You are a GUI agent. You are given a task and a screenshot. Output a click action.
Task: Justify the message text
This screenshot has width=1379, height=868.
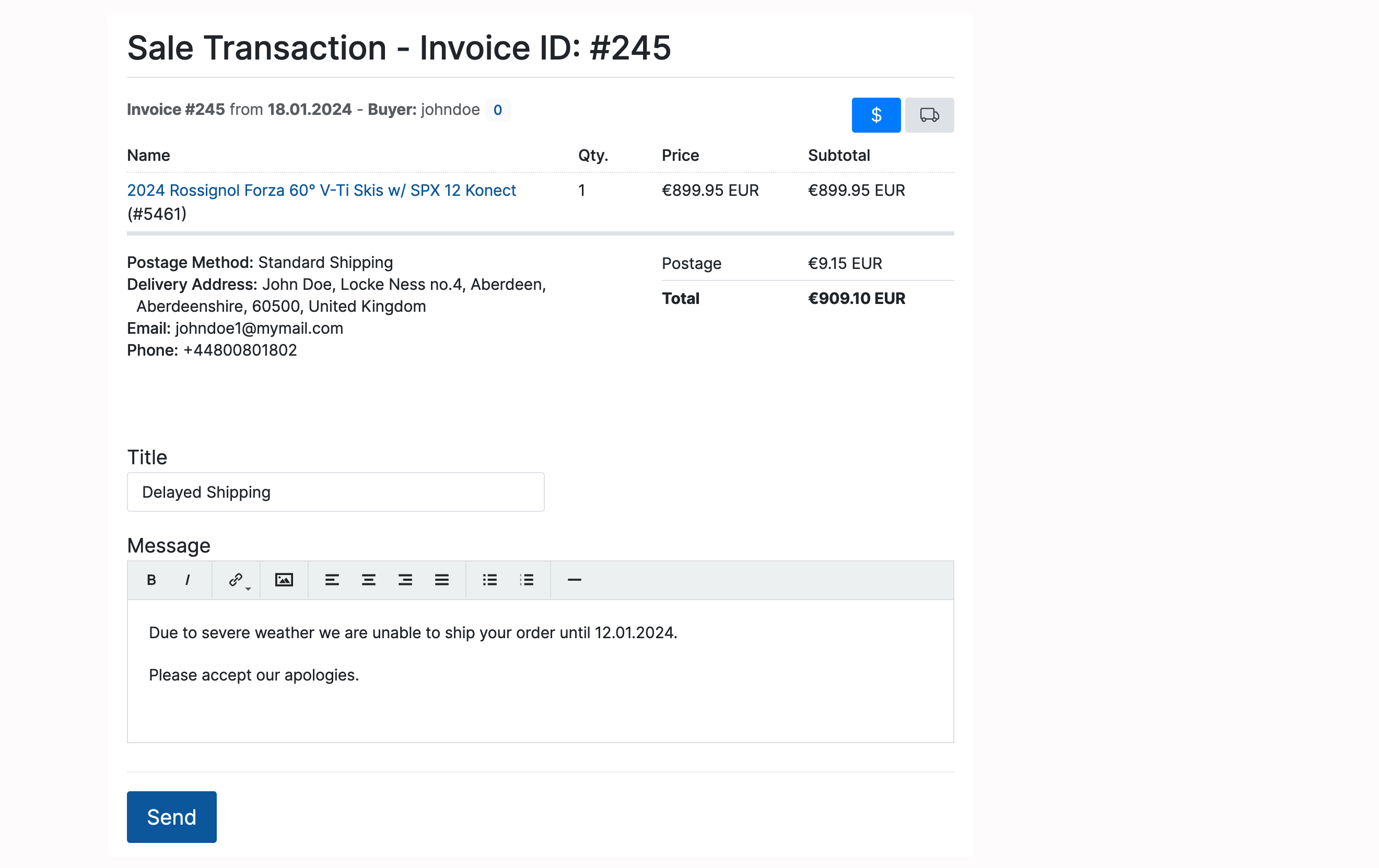pyautogui.click(x=441, y=580)
